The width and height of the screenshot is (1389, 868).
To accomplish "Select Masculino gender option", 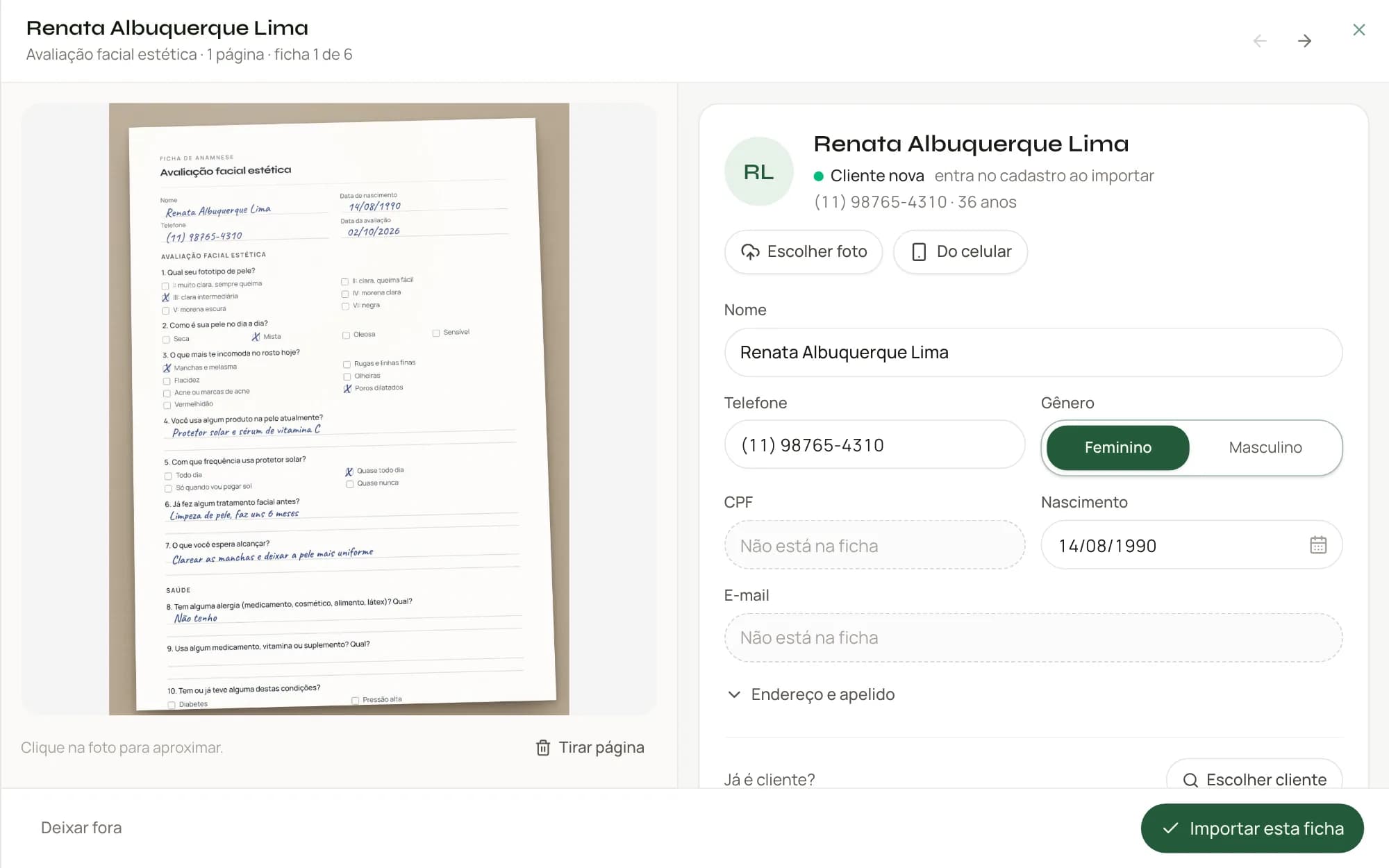I will (x=1265, y=448).
